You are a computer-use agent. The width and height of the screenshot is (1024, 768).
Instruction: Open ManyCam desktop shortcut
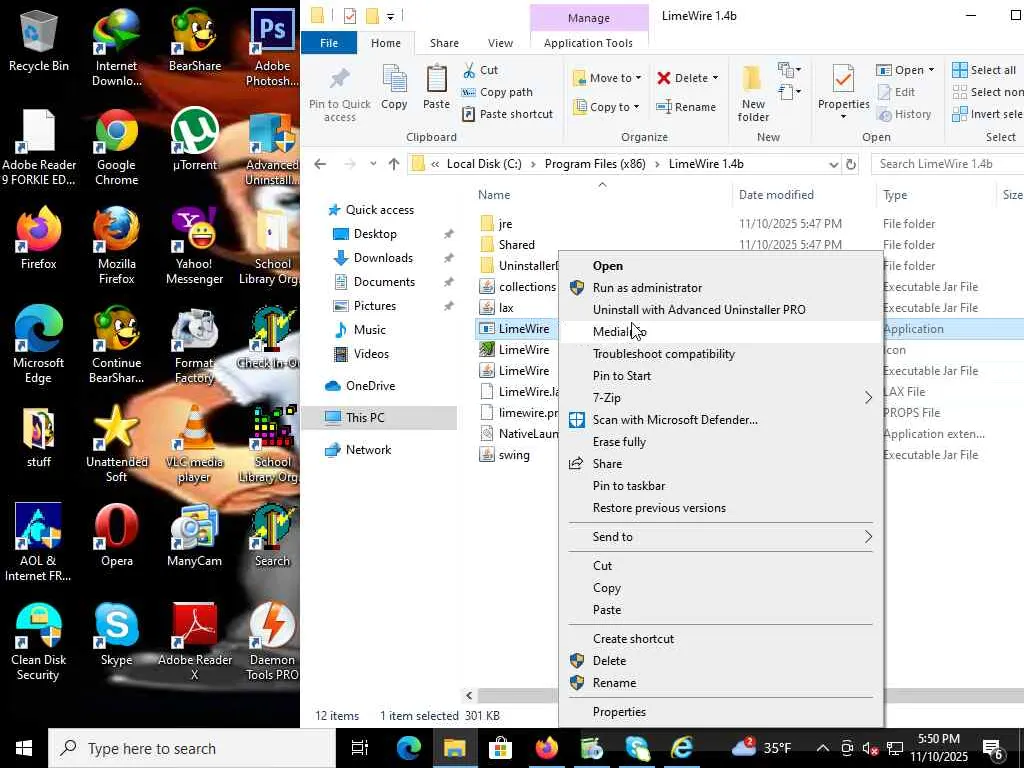195,535
